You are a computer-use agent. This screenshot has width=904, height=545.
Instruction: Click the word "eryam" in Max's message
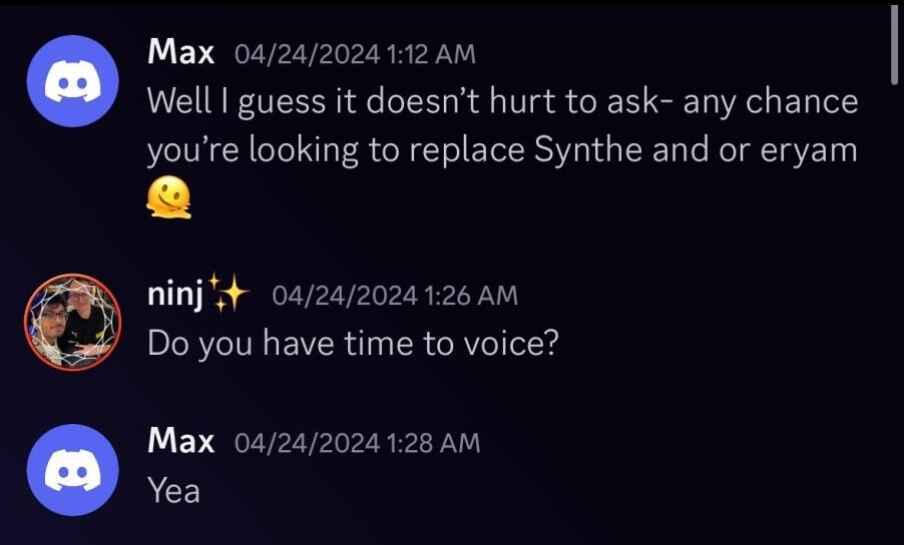808,151
